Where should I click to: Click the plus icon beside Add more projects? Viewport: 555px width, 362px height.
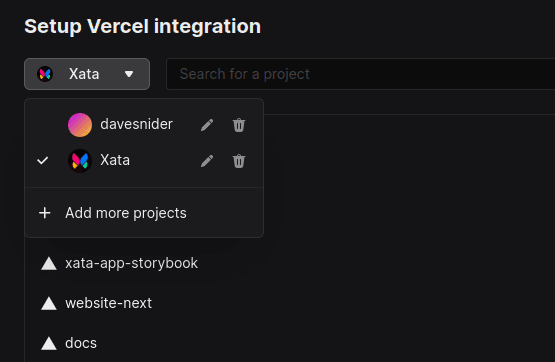click(45, 213)
